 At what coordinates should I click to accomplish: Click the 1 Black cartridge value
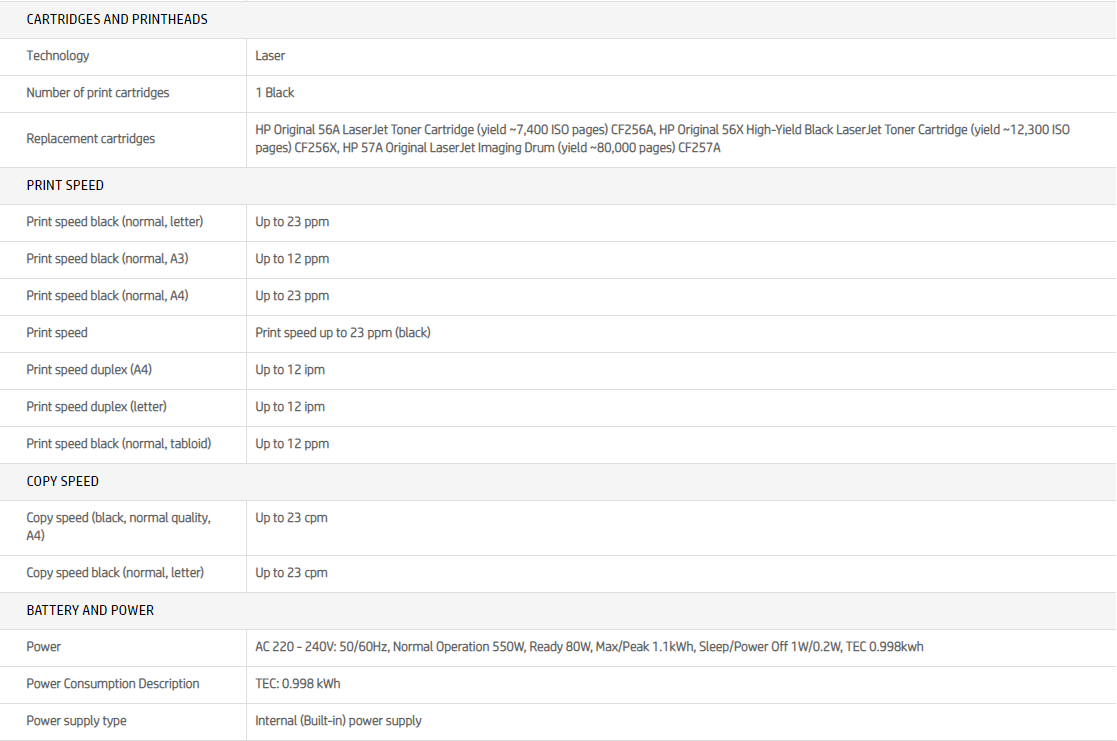pyautogui.click(x=275, y=93)
